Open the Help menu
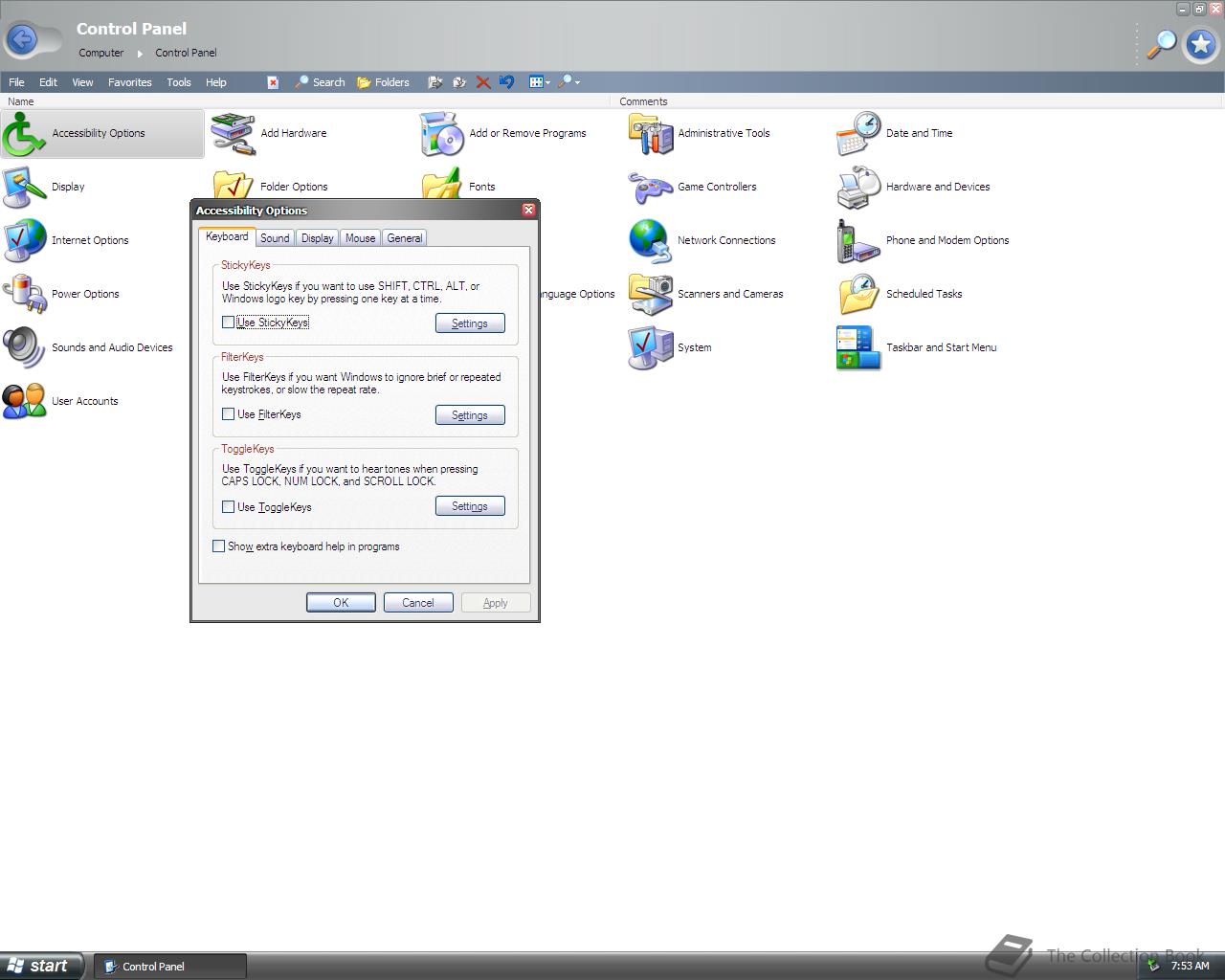Image resolution: width=1225 pixels, height=980 pixels. point(216,82)
